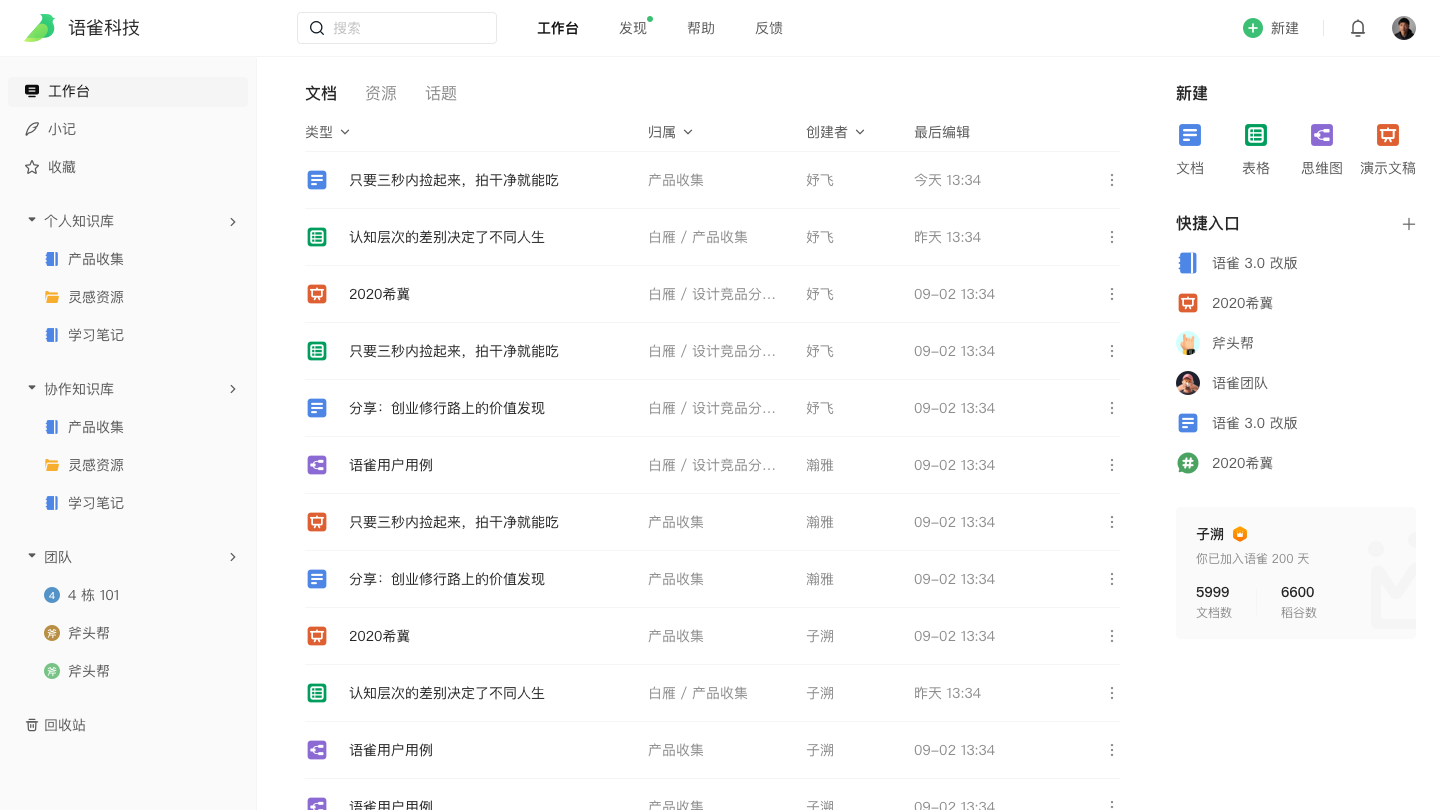Switch to the 资源 tab

coord(381,93)
